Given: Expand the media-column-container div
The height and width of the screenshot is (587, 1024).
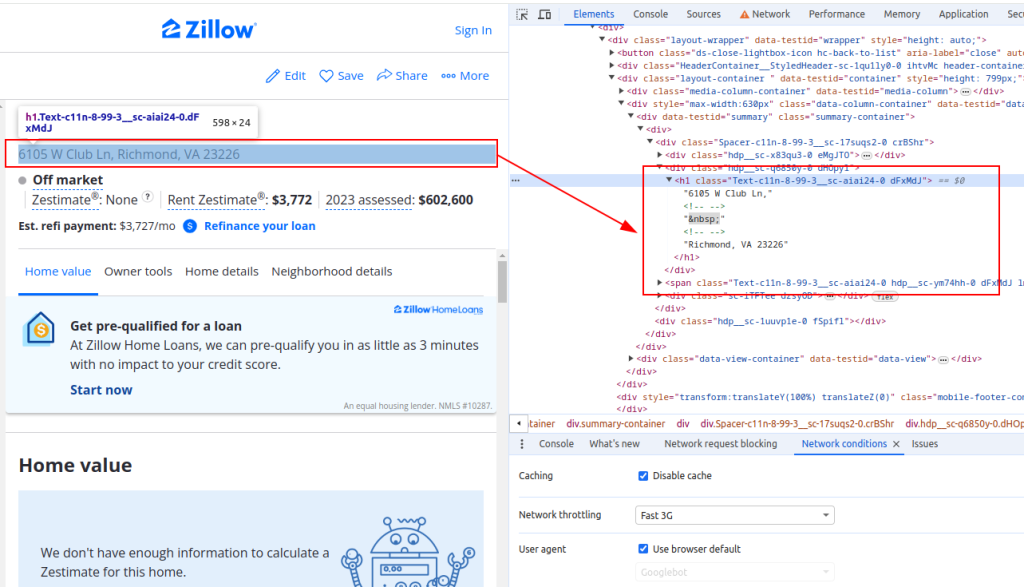Looking at the screenshot, I should pos(621,91).
